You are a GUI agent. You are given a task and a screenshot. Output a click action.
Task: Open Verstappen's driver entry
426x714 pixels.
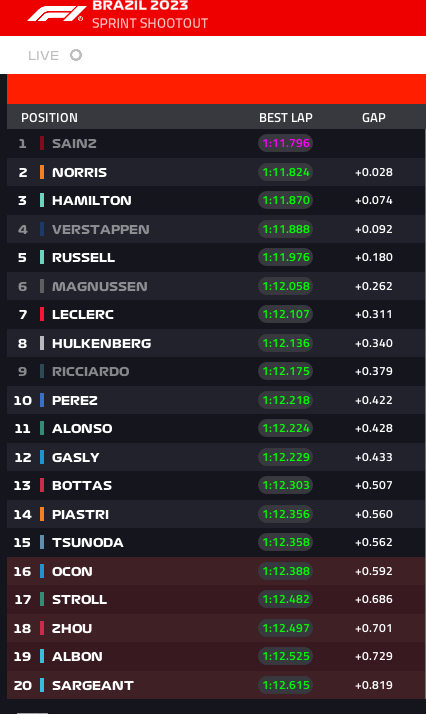tap(101, 230)
